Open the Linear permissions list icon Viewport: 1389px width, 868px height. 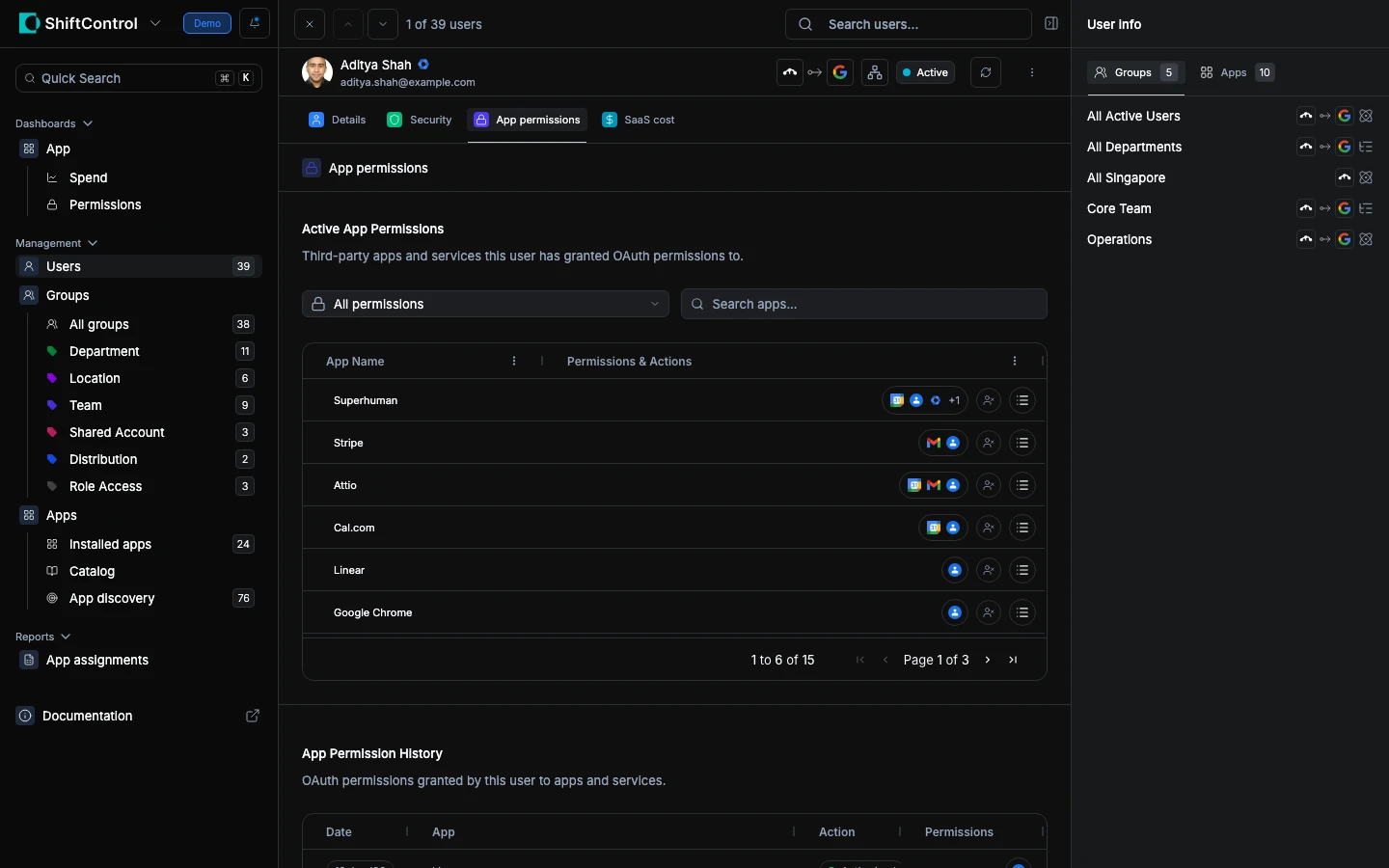click(1022, 570)
